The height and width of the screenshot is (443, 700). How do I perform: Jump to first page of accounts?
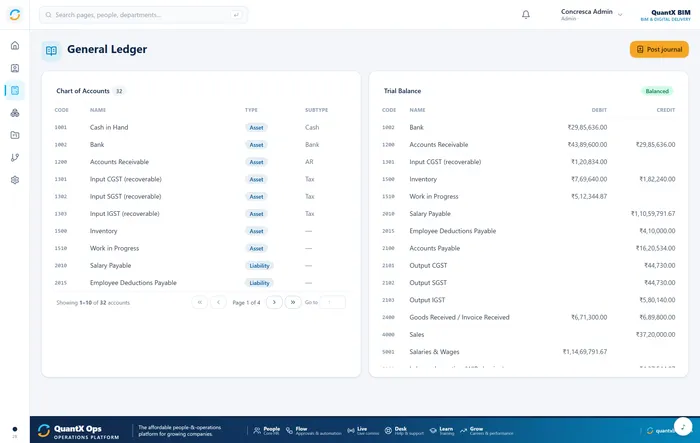tap(200, 302)
